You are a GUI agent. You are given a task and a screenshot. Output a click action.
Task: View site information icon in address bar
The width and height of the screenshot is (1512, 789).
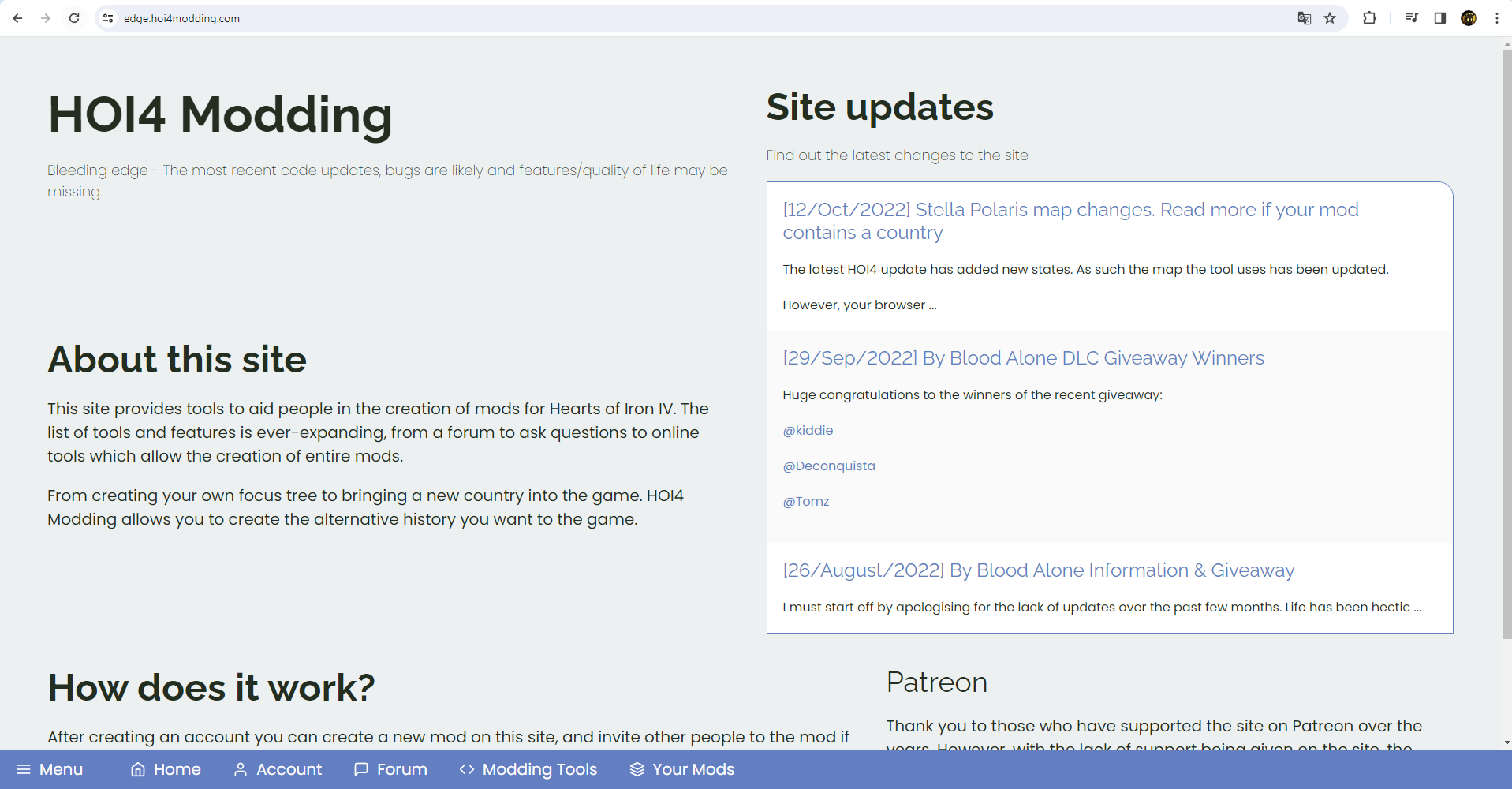click(x=109, y=18)
